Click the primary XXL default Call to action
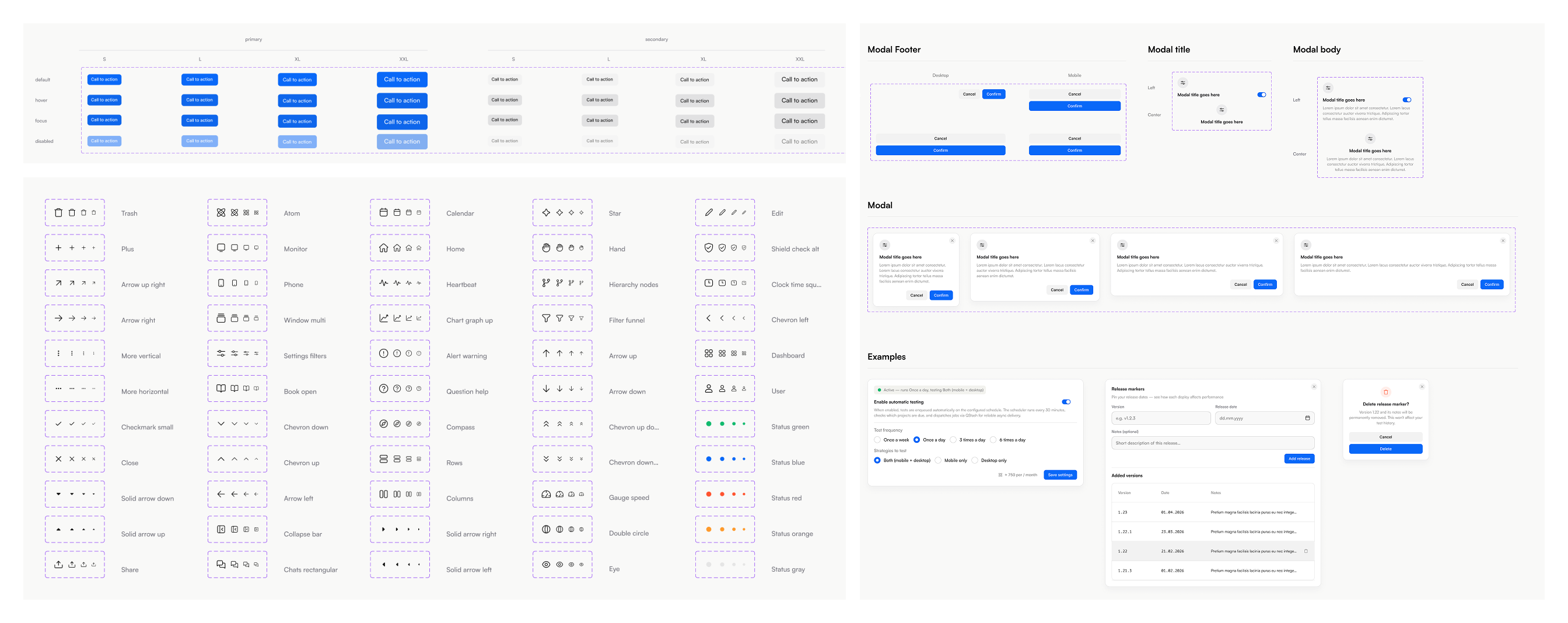 pyautogui.click(x=402, y=79)
